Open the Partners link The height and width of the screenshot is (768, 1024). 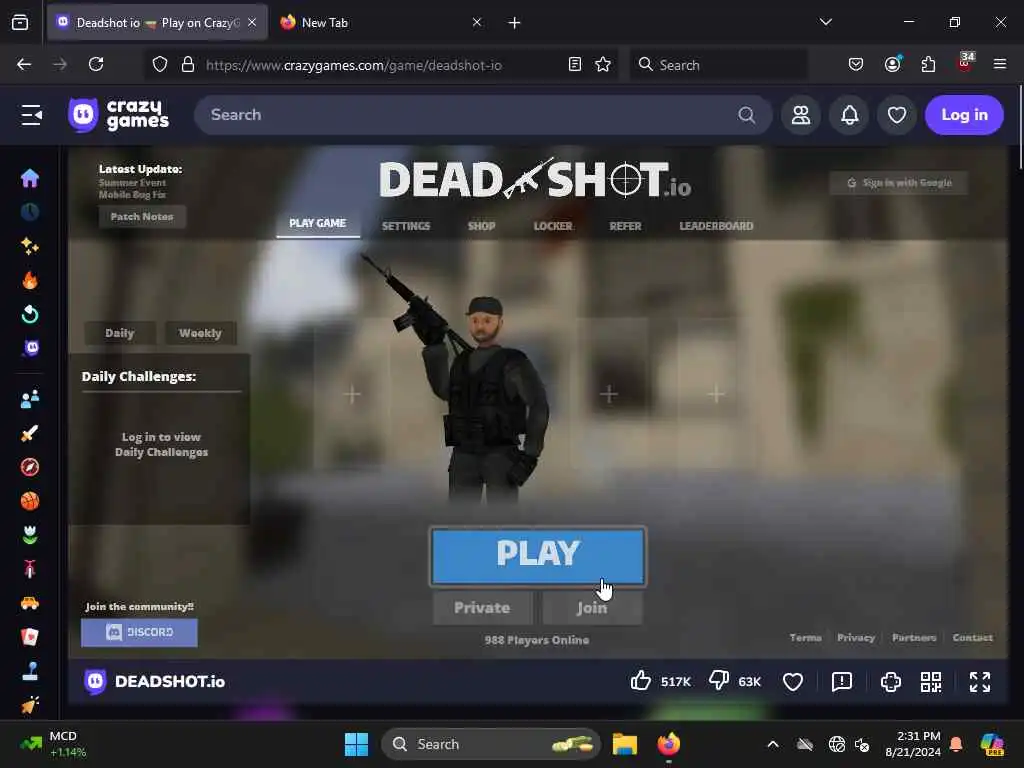pos(914,637)
